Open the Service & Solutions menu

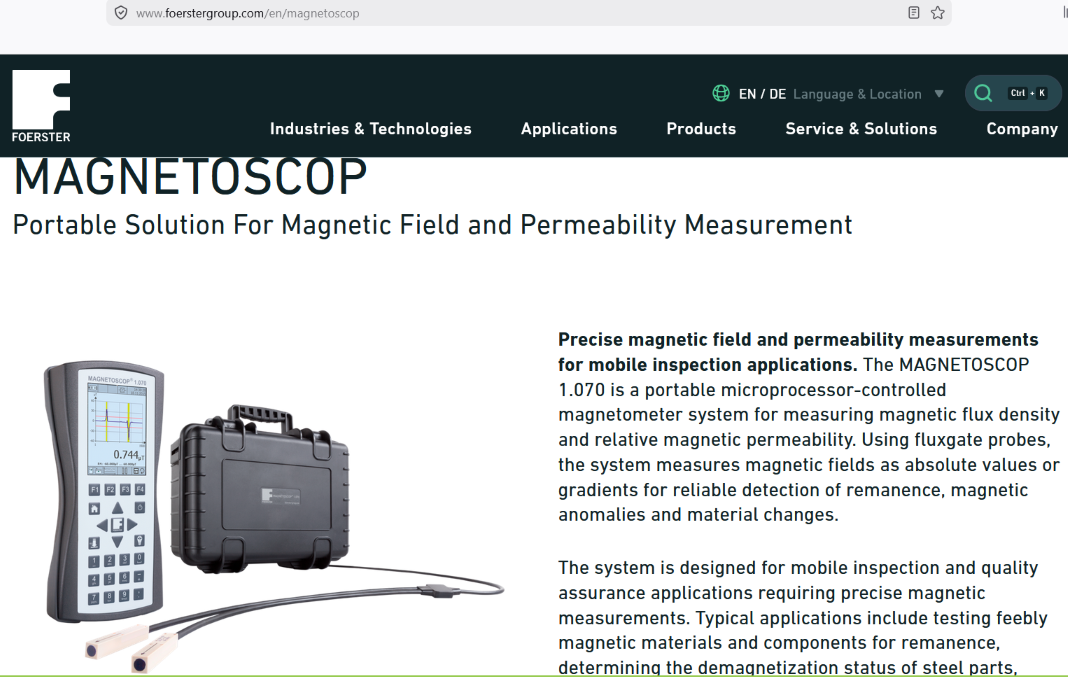(x=861, y=129)
